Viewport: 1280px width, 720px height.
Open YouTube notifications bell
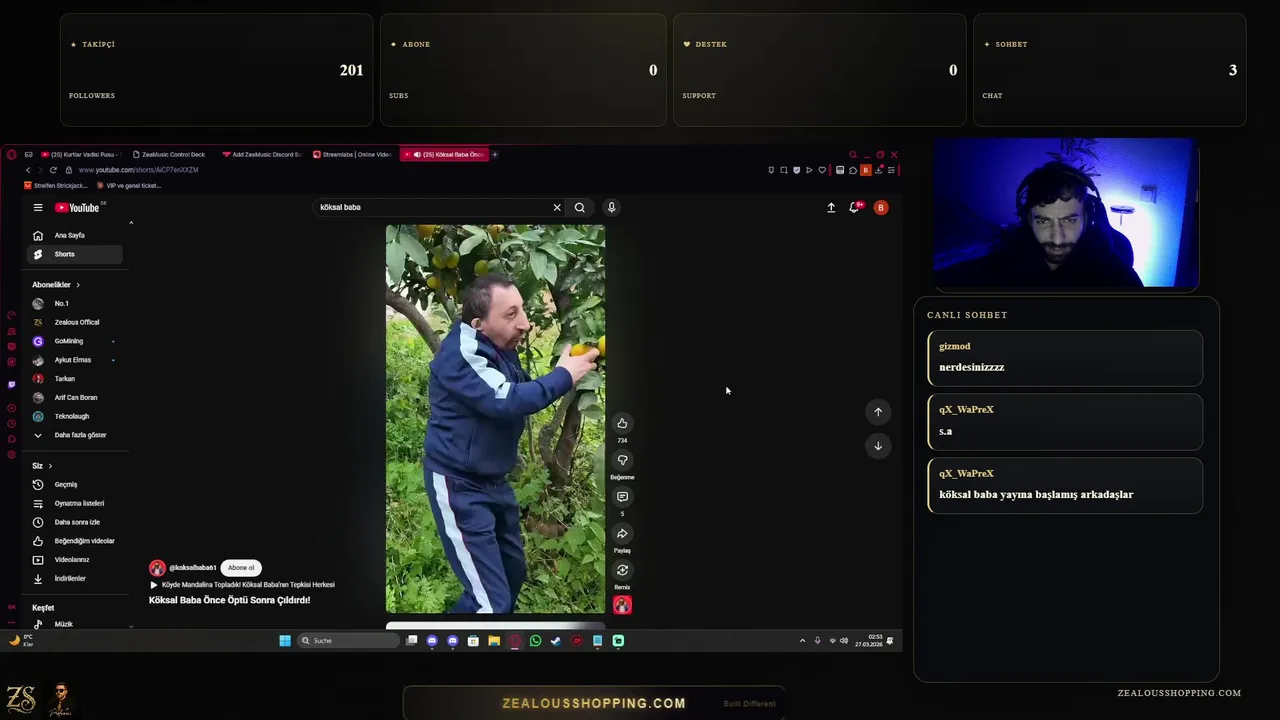click(855, 207)
